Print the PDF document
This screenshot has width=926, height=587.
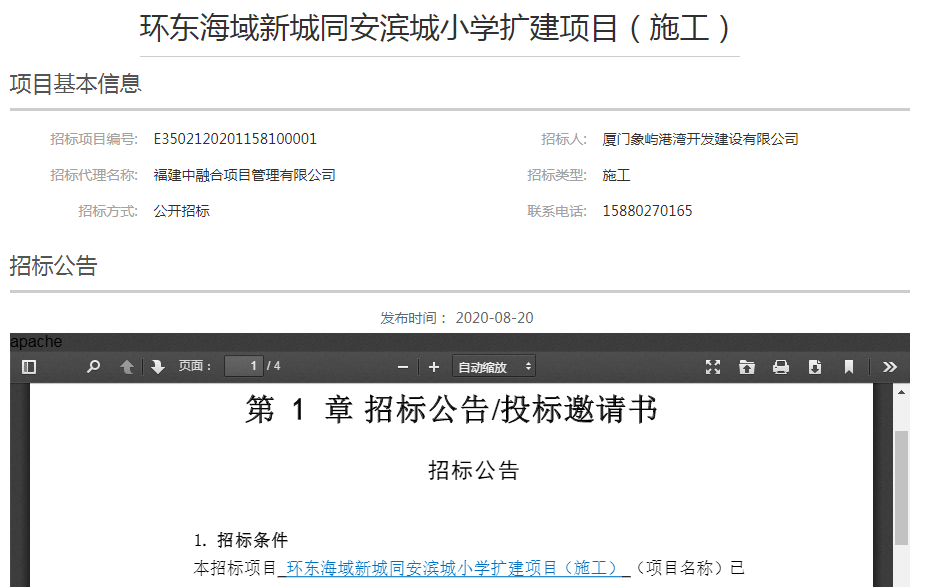coord(781,367)
